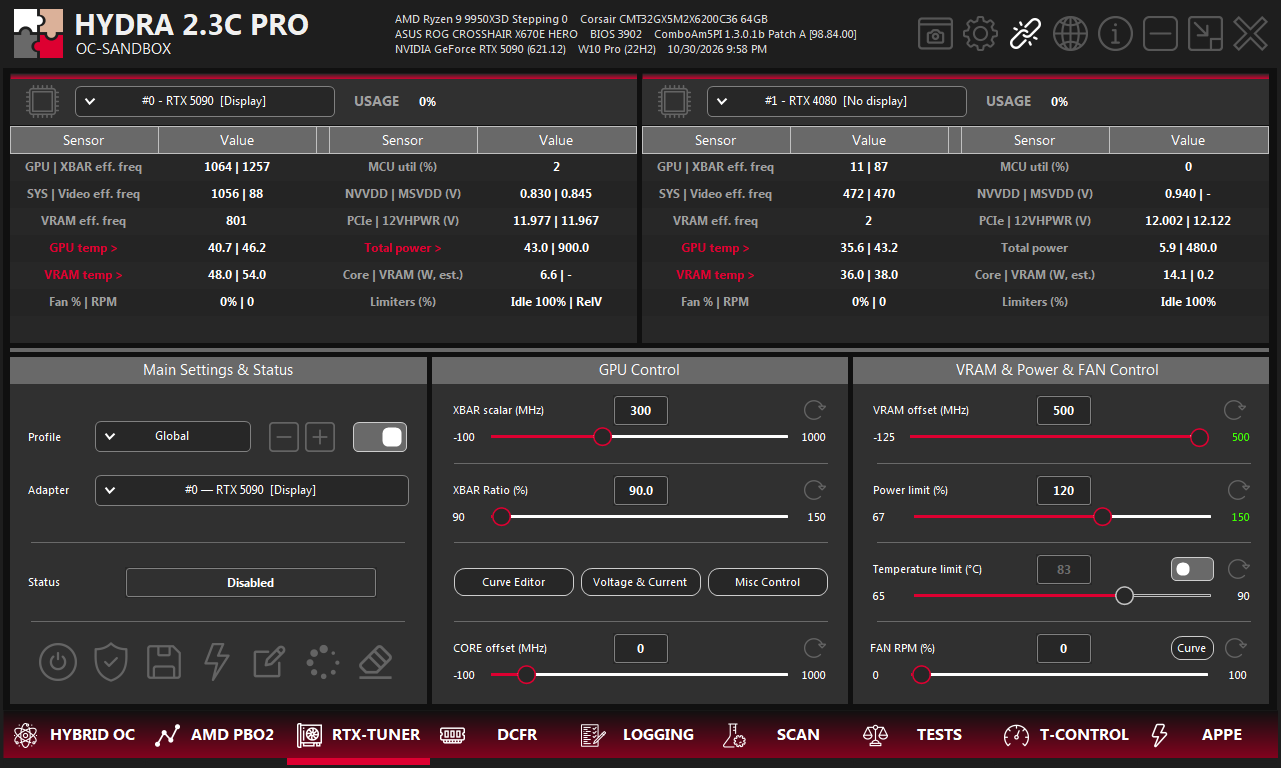Expand the Adapter selection dropdown
1281x768 pixels.
click(x=252, y=490)
